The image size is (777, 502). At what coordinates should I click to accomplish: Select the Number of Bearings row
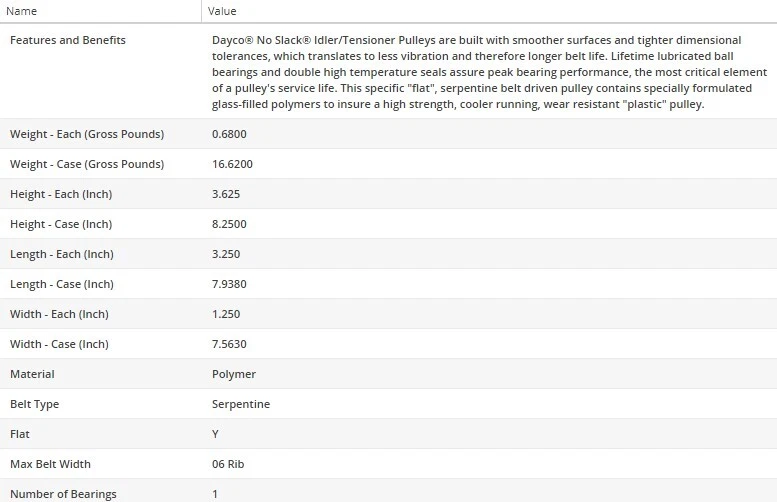pyautogui.click(x=63, y=494)
